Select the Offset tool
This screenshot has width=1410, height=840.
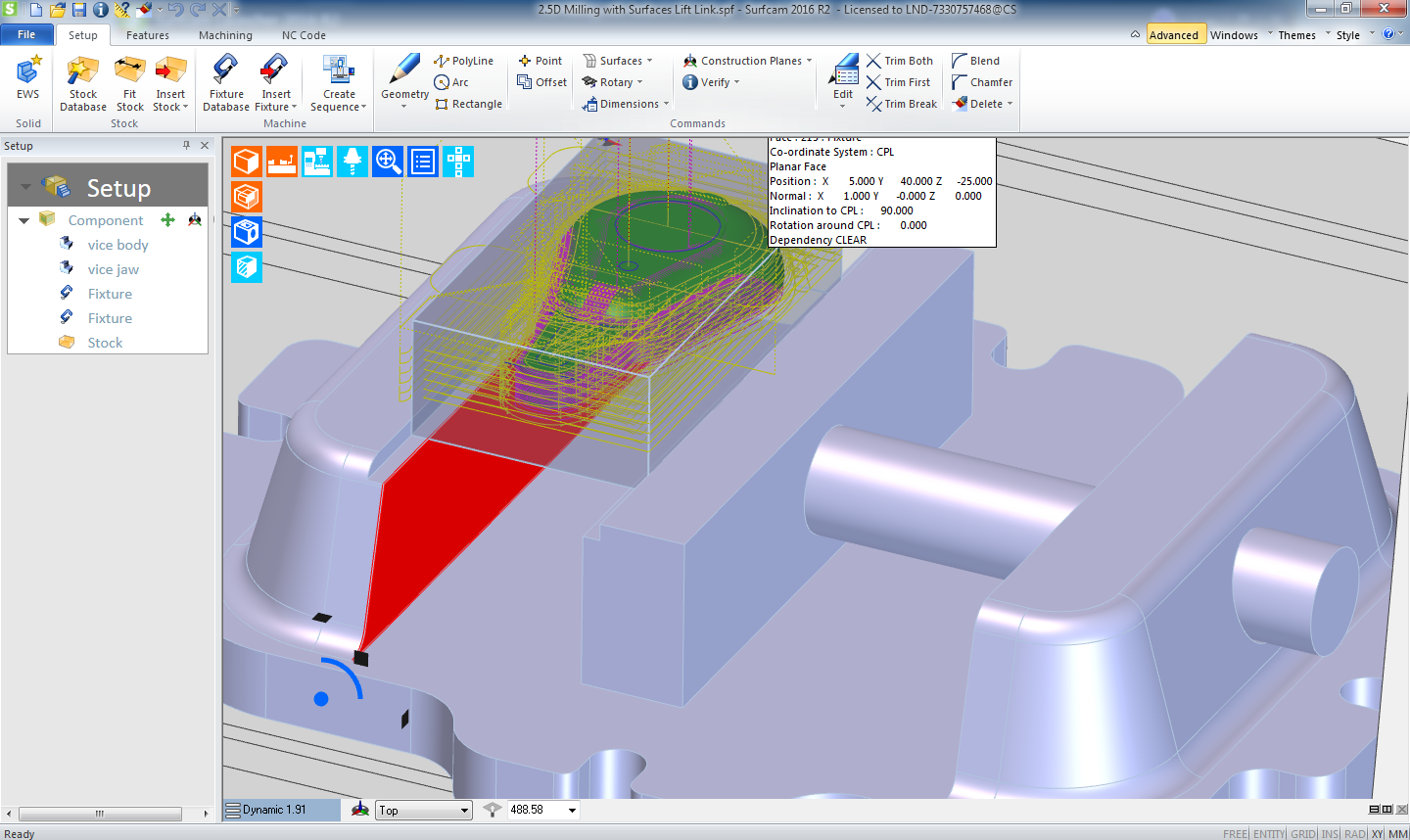point(542,82)
